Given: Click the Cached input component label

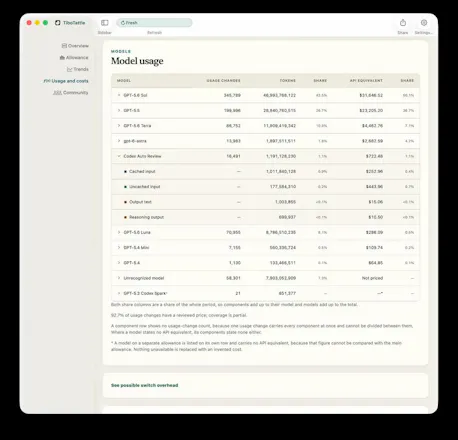Looking at the screenshot, I should pos(142,171).
